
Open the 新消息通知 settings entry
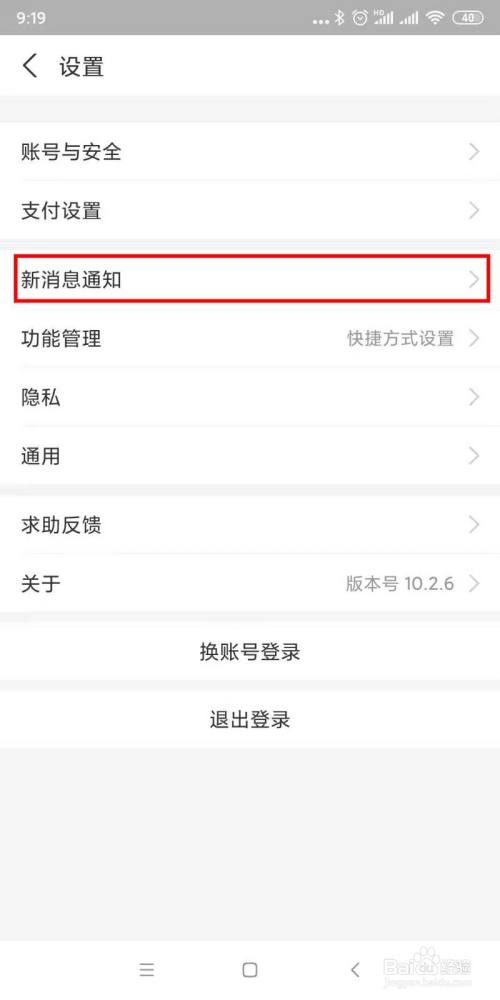point(250,279)
